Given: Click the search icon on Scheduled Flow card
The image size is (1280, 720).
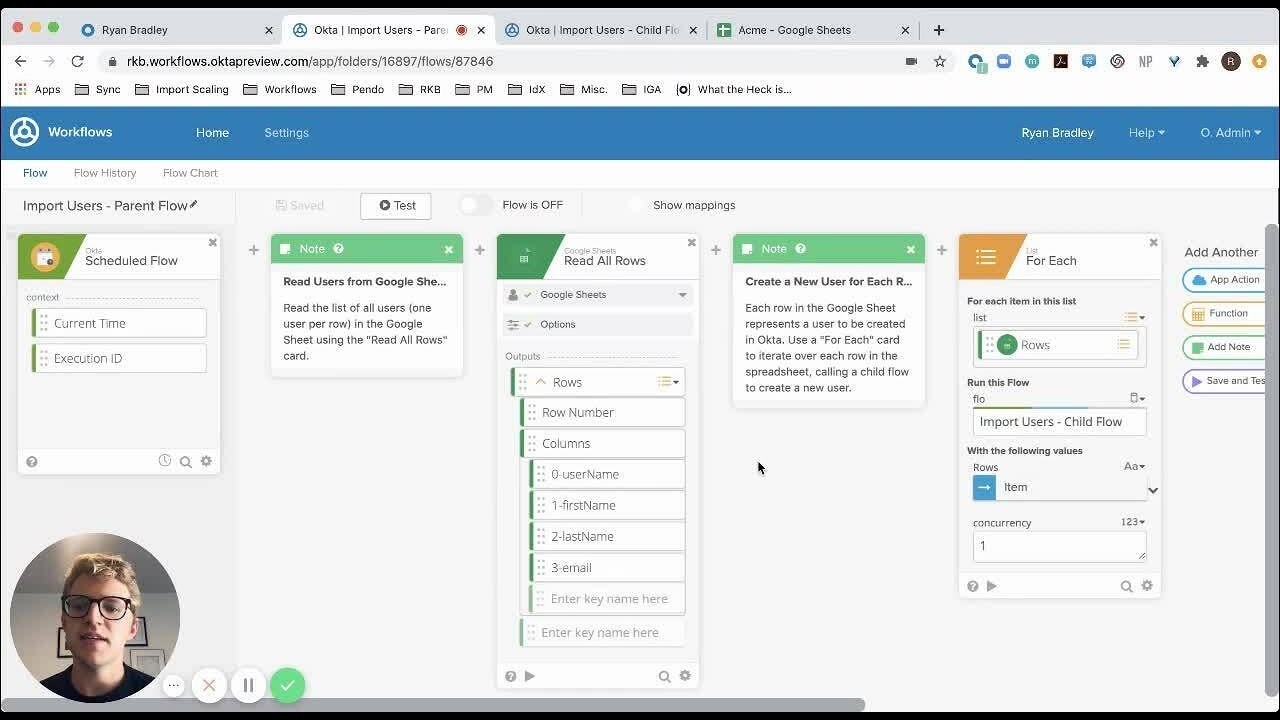Looking at the screenshot, I should tap(185, 462).
